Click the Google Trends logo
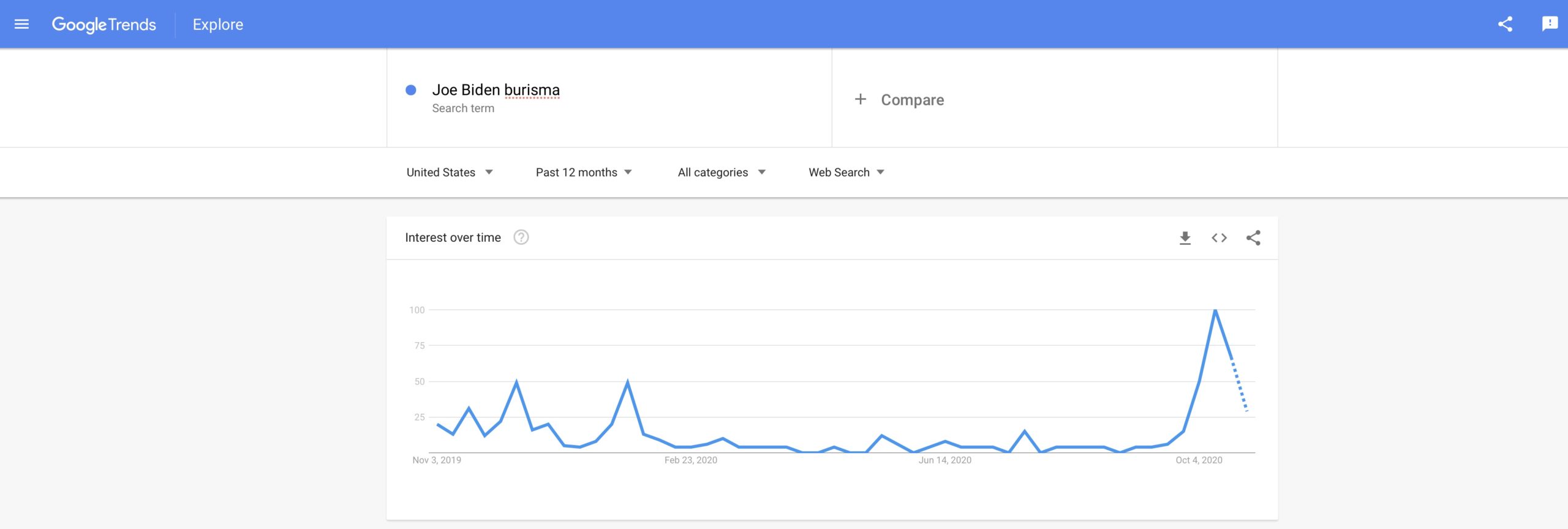 coord(104,24)
